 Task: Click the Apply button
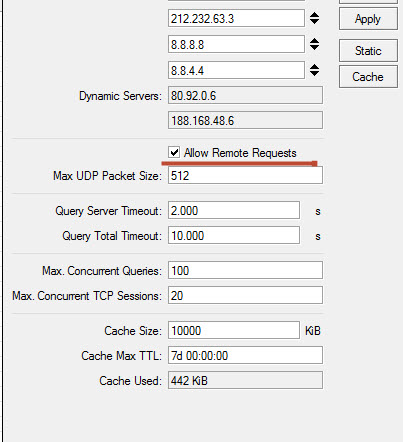[368, 19]
